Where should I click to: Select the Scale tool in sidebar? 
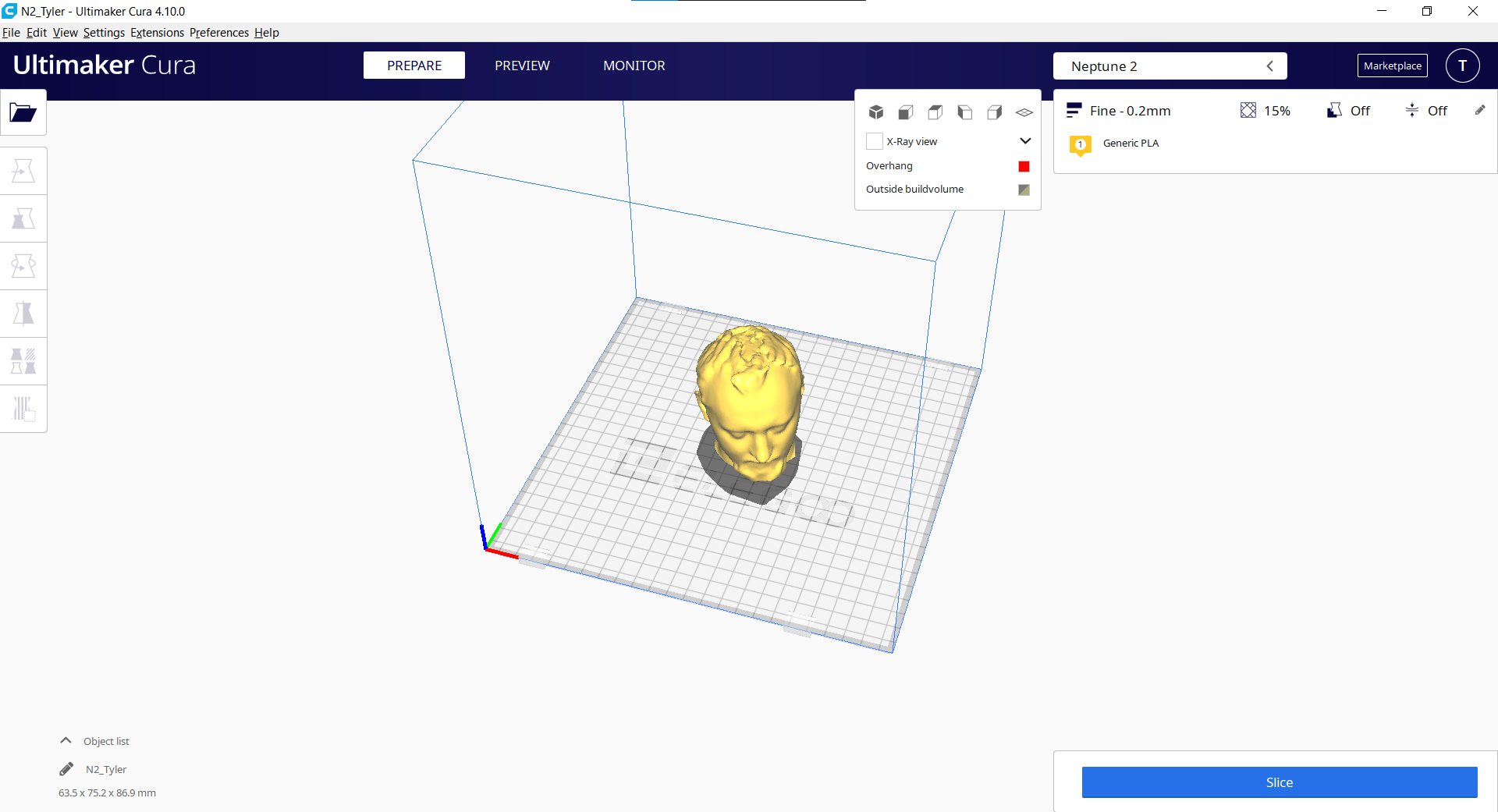[23, 218]
